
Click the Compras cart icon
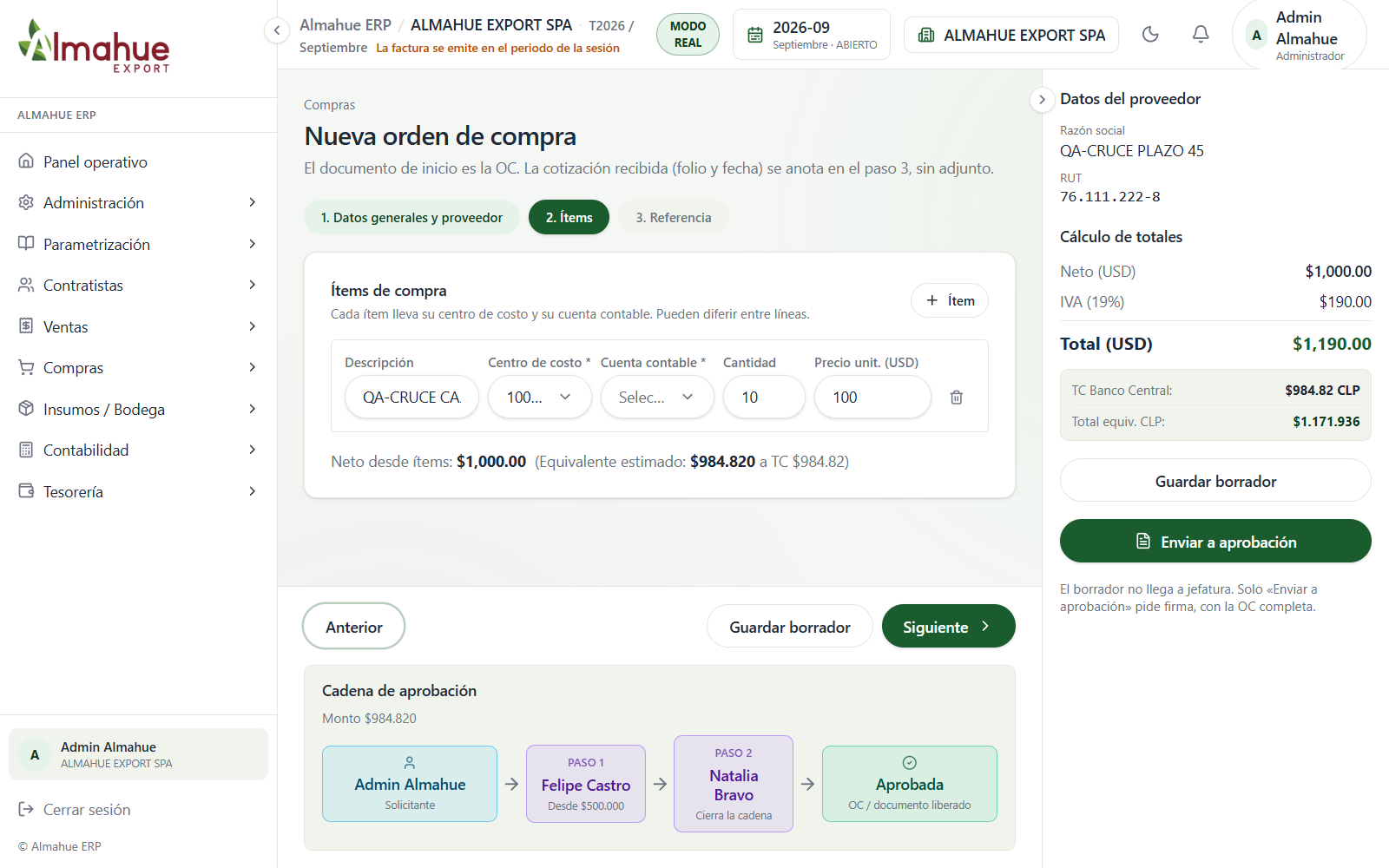tap(26, 367)
